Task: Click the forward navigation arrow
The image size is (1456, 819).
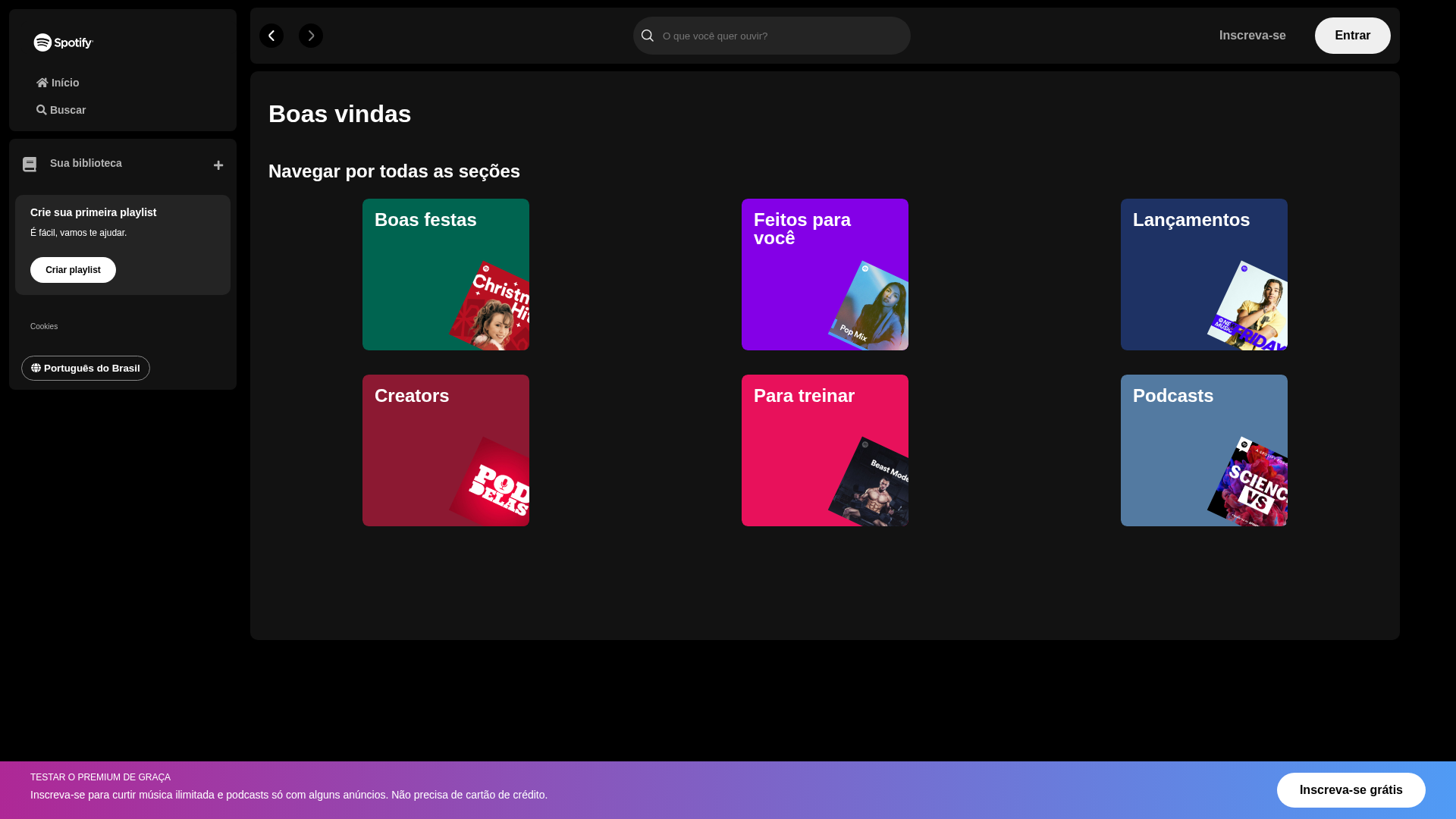Action: click(310, 36)
